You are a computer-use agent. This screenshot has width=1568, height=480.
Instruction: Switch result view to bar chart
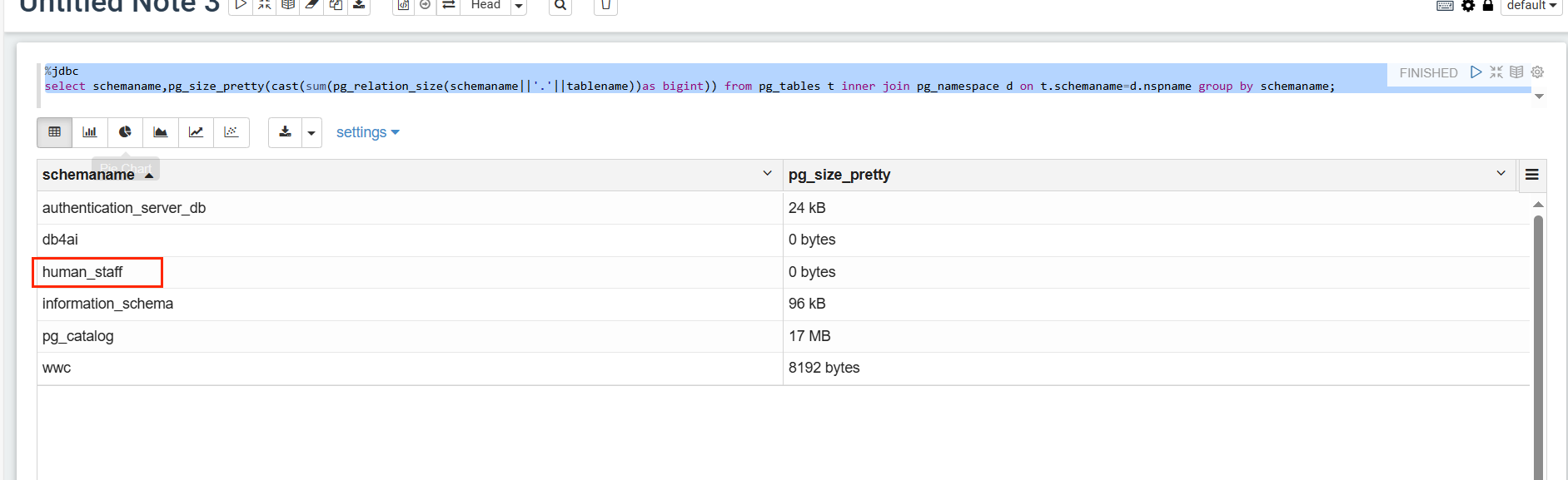(x=90, y=132)
